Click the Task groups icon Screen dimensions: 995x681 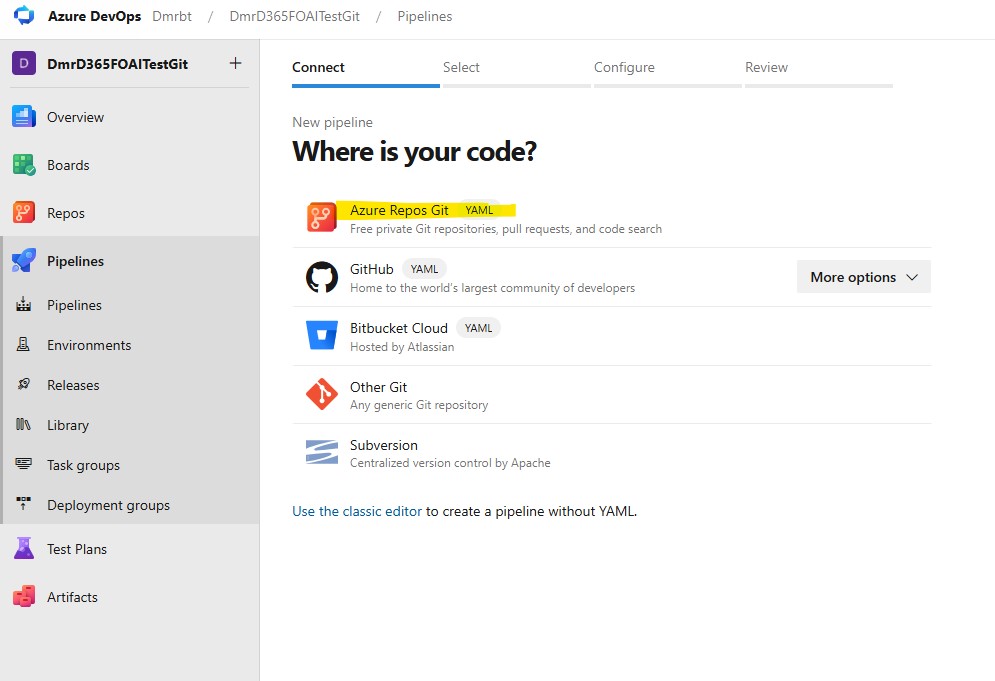pyautogui.click(x=23, y=465)
